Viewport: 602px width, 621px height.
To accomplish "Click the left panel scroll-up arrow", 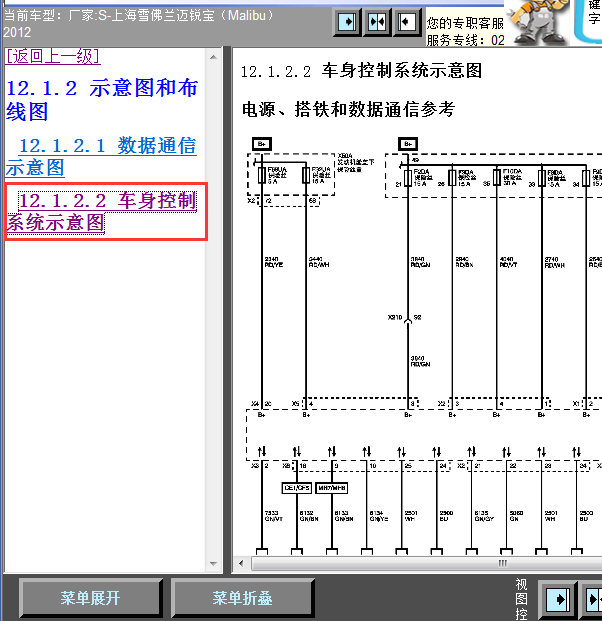I will [x=213, y=57].
